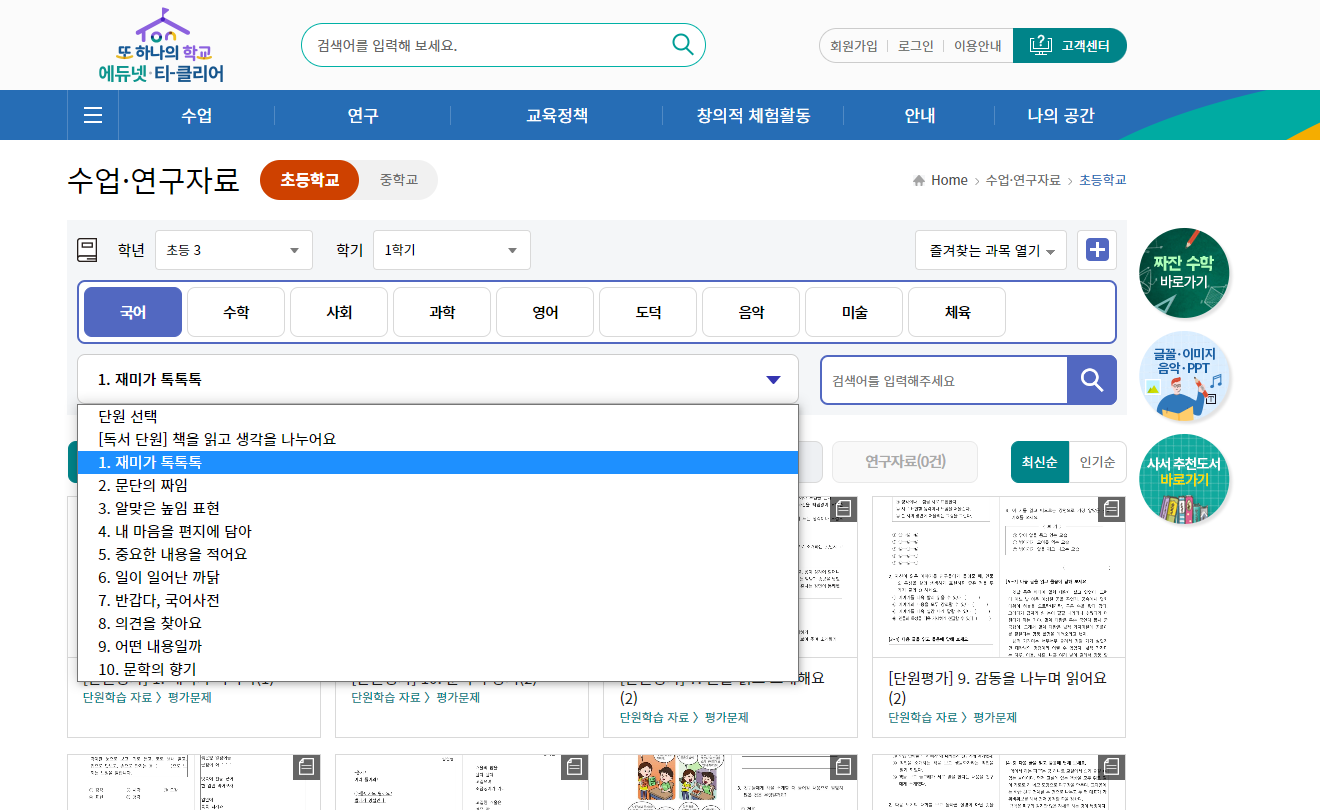This screenshot has width=1320, height=810.
Task: Click the 초등학교 breadcrumb link
Action: [1103, 181]
